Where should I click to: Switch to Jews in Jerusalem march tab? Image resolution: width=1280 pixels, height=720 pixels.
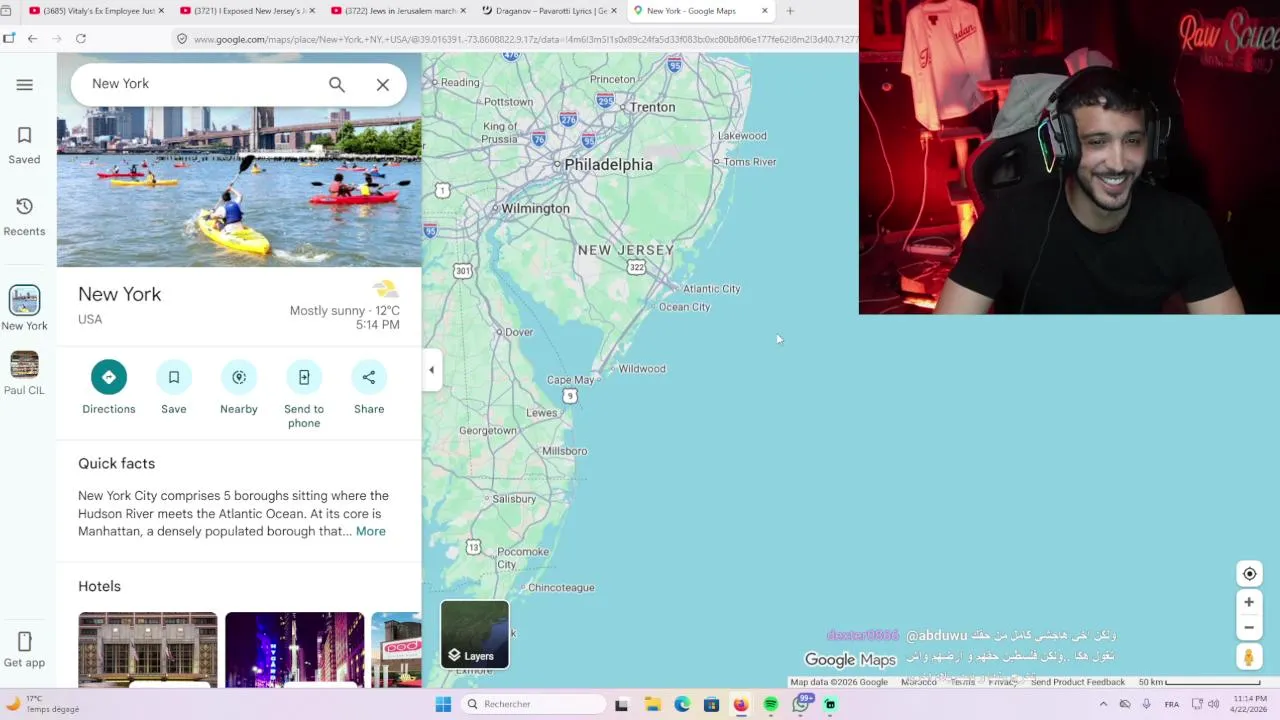[x=398, y=11]
